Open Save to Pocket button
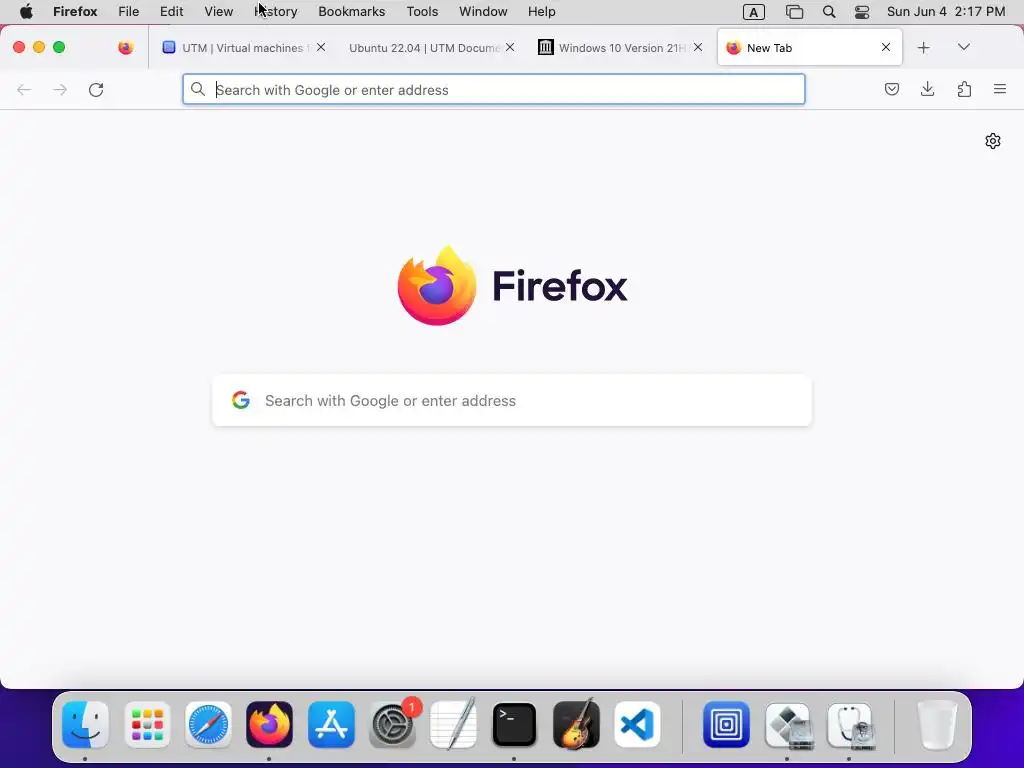 (x=891, y=89)
